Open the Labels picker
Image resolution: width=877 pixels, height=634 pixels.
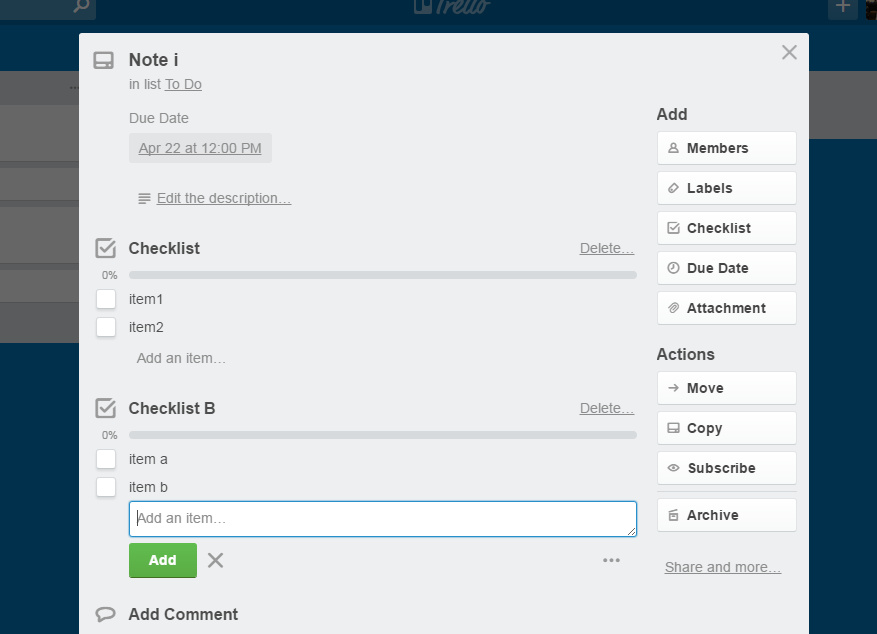pos(726,188)
